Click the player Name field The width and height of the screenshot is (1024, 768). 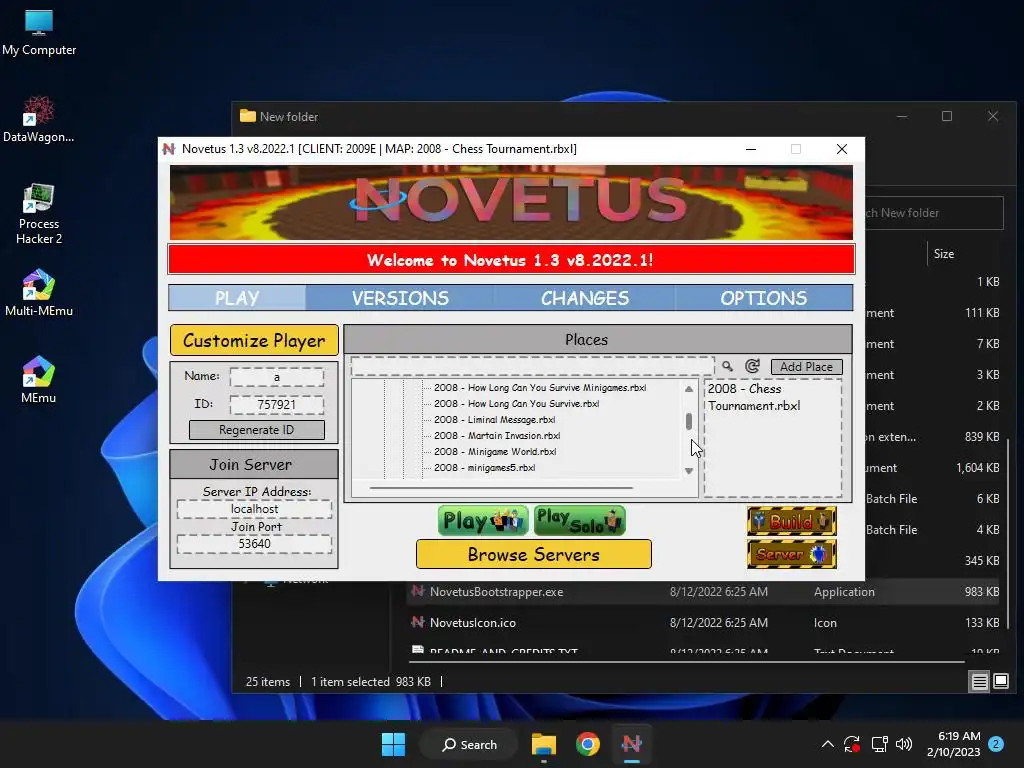coord(277,377)
